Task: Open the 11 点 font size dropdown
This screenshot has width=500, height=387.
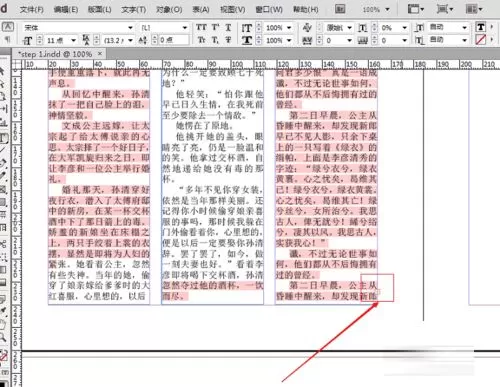Action: click(73, 41)
